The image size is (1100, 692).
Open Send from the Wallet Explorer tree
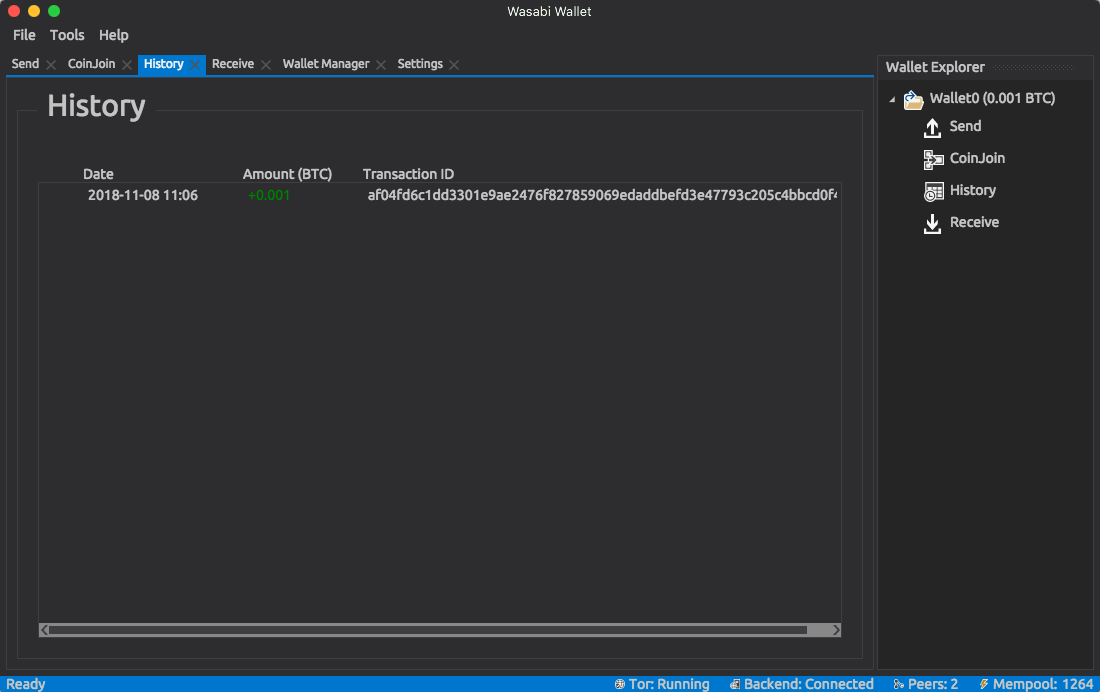coord(965,126)
